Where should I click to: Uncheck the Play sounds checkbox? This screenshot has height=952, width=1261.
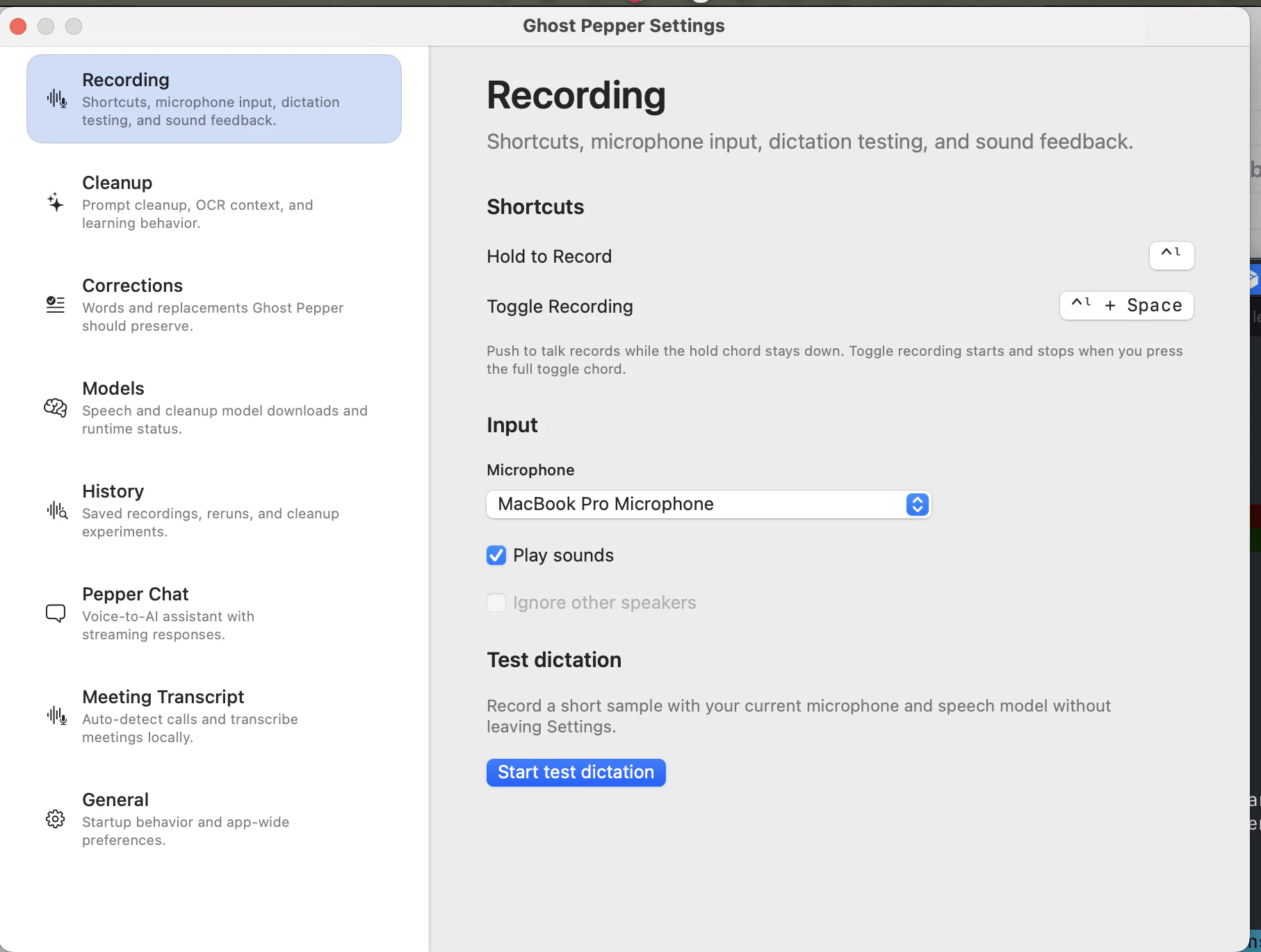pos(496,555)
